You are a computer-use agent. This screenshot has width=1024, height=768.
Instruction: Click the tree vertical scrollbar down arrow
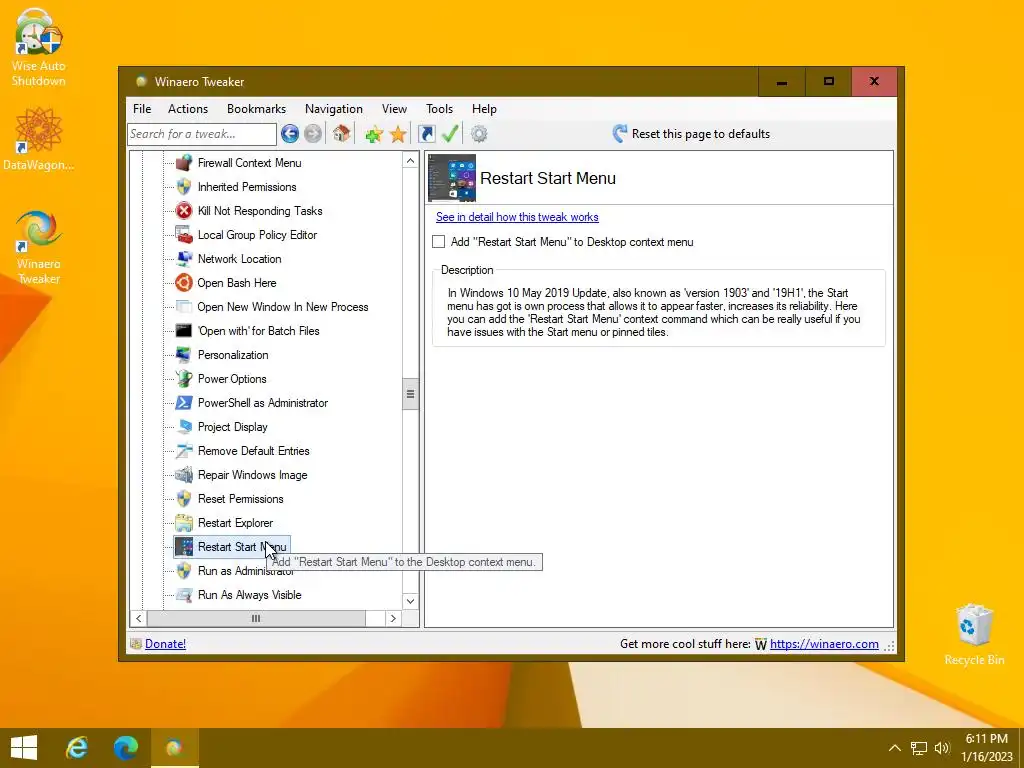click(410, 601)
